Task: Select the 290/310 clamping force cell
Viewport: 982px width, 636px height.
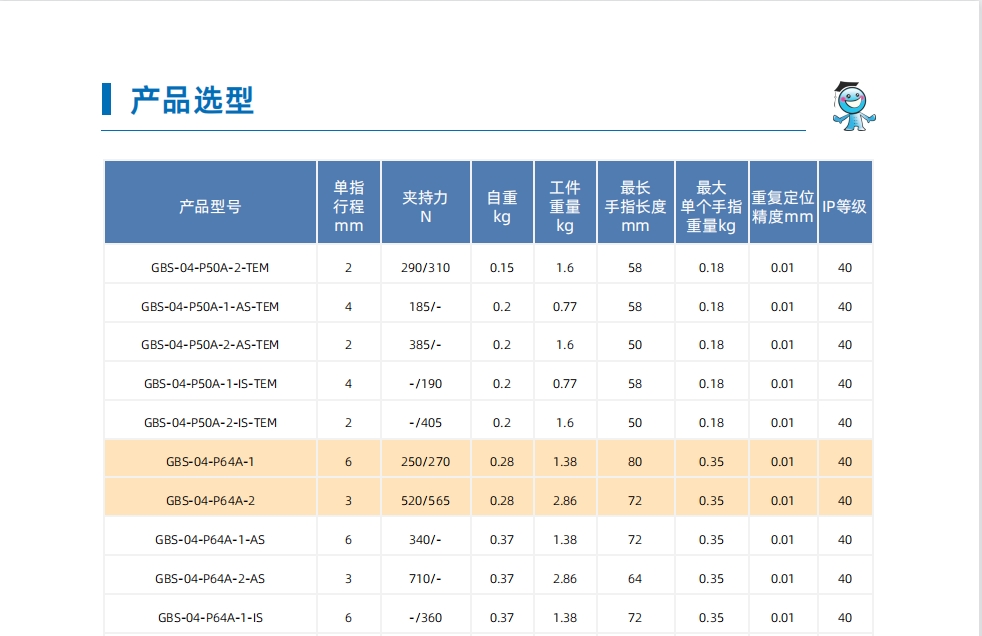Action: (x=425, y=268)
